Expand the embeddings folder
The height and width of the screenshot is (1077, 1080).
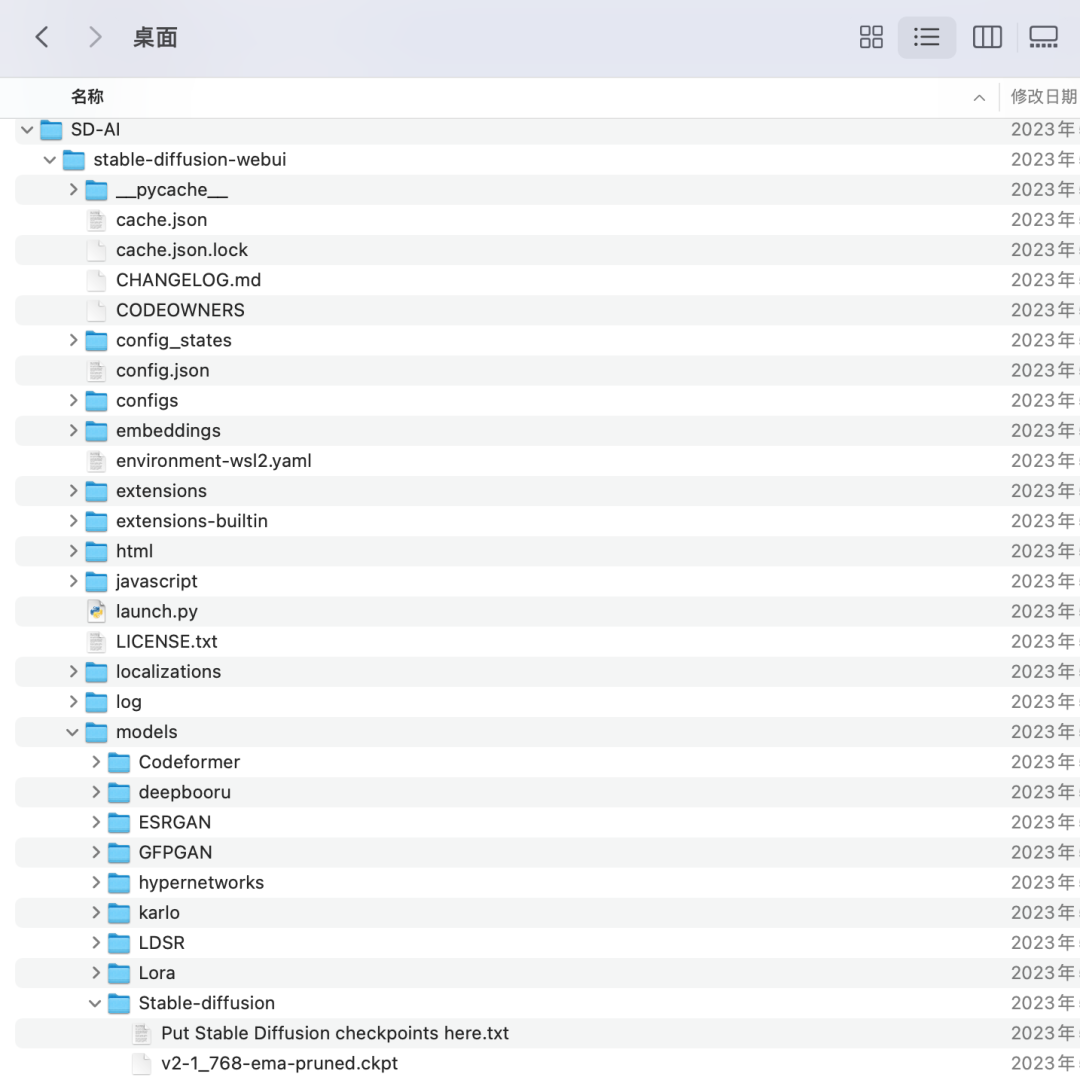(73, 431)
